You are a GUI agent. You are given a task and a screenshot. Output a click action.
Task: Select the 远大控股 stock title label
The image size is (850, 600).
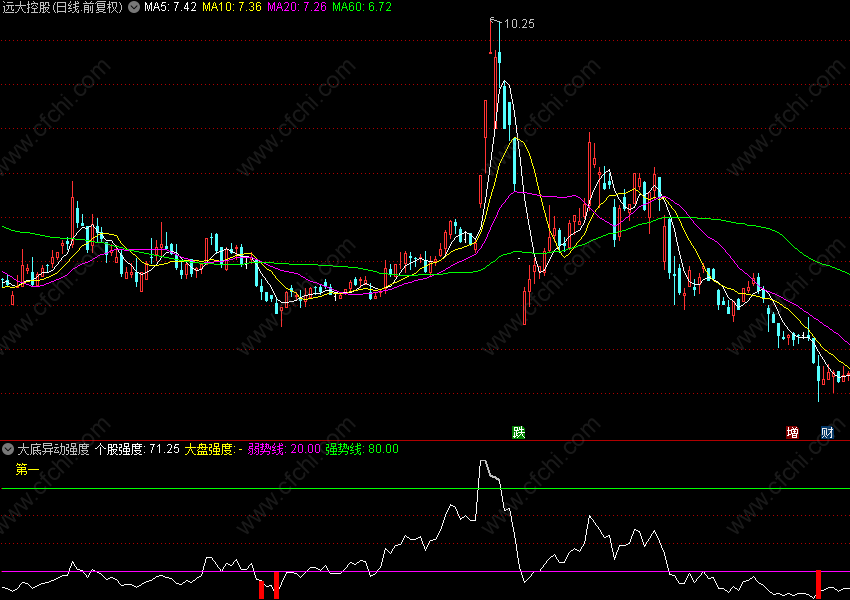(62, 7)
